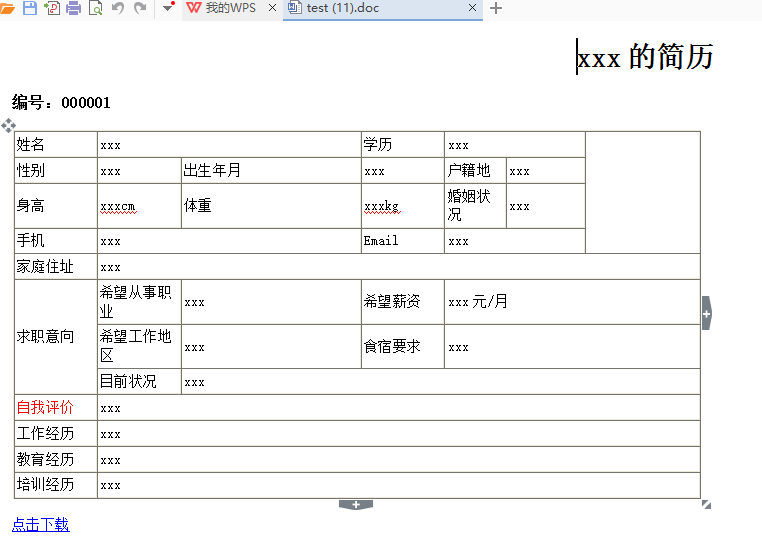Viewport: 762px width, 543px height.
Task: Click the table move handle icon
Action: pos(8,125)
